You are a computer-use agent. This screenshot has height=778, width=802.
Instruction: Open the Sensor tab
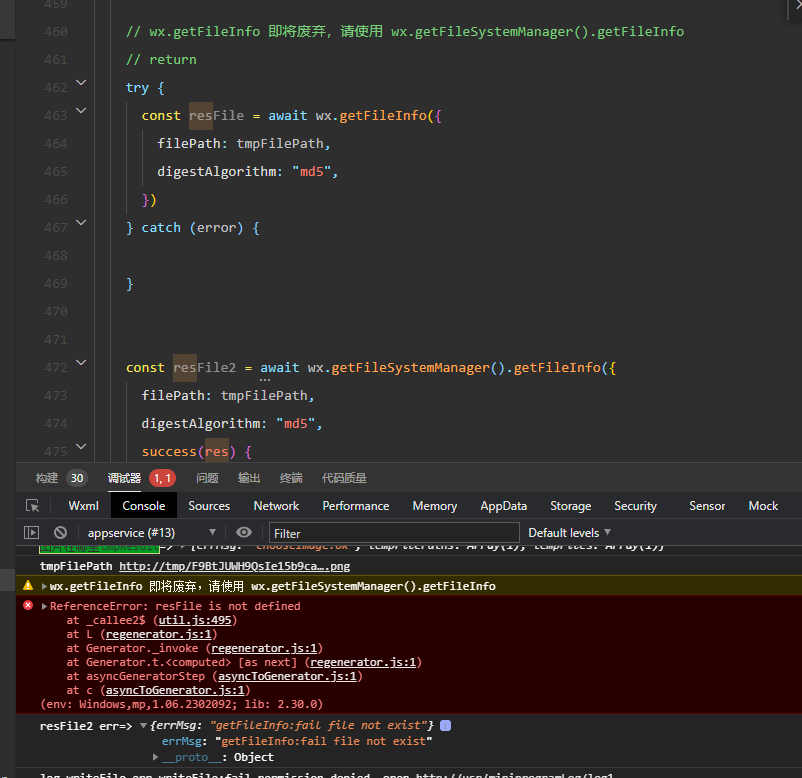point(707,506)
